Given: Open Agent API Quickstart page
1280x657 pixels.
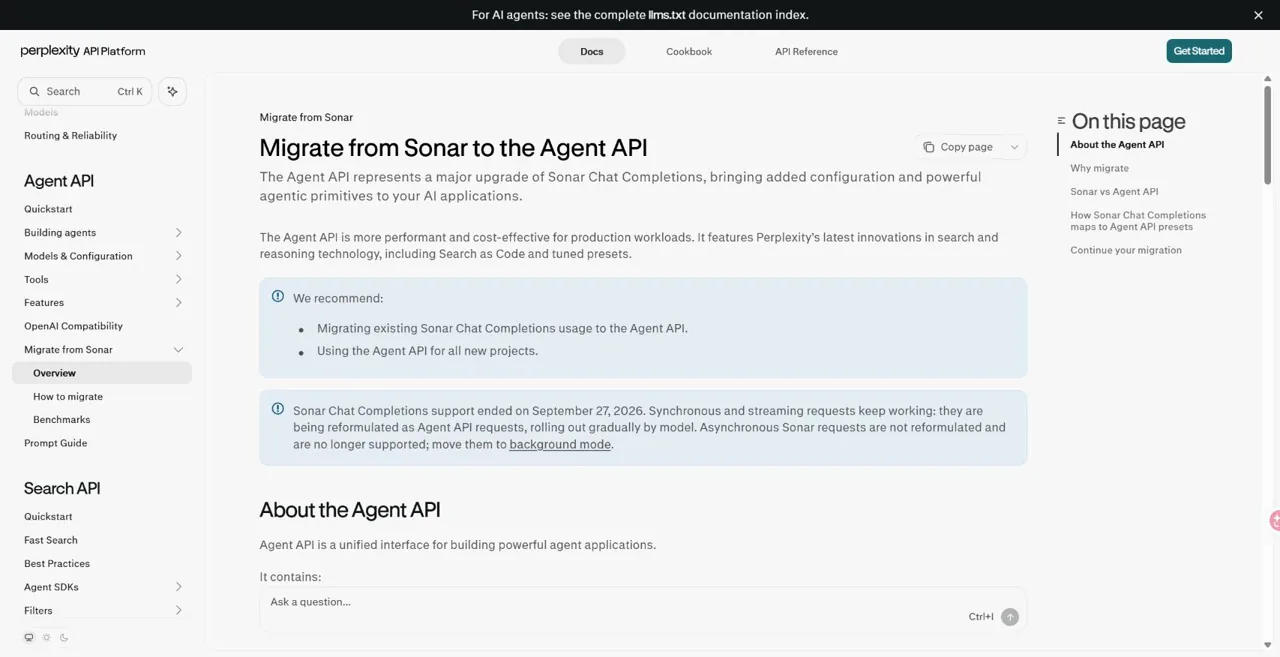Looking at the screenshot, I should pos(48,209).
